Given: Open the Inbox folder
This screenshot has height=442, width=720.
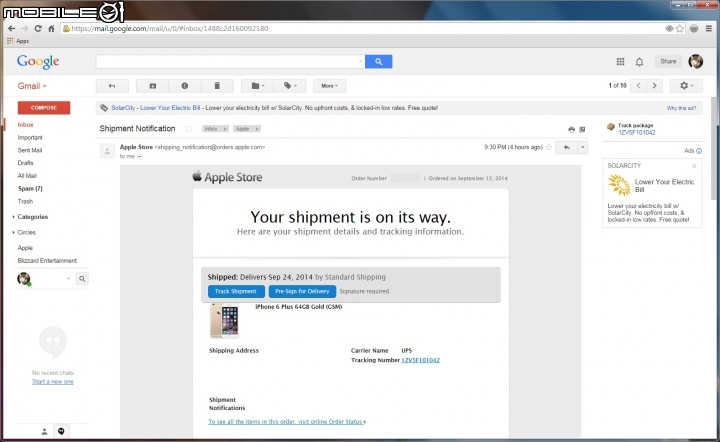Looking at the screenshot, I should (26, 125).
